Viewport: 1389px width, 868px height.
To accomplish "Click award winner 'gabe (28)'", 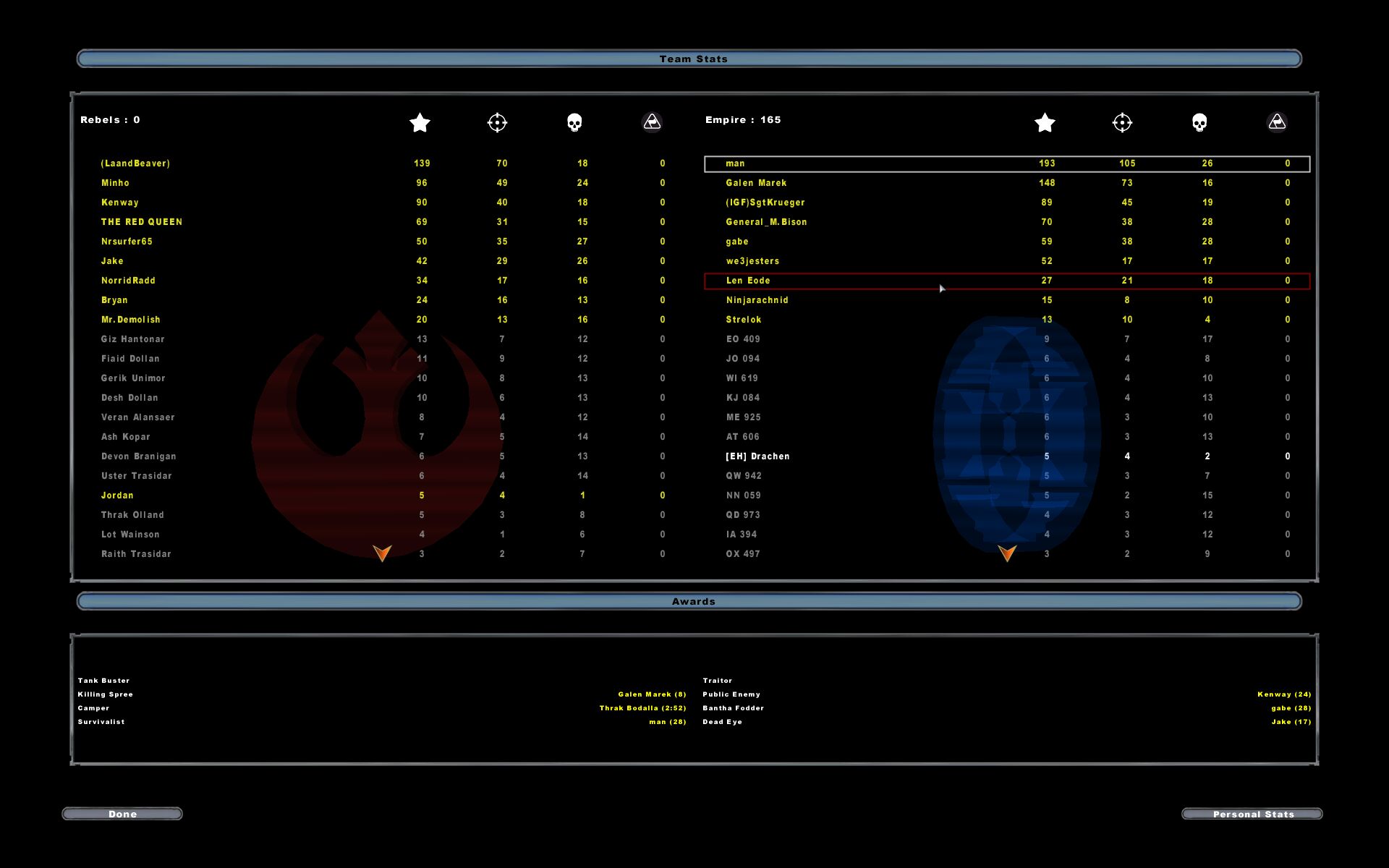I will (1291, 708).
